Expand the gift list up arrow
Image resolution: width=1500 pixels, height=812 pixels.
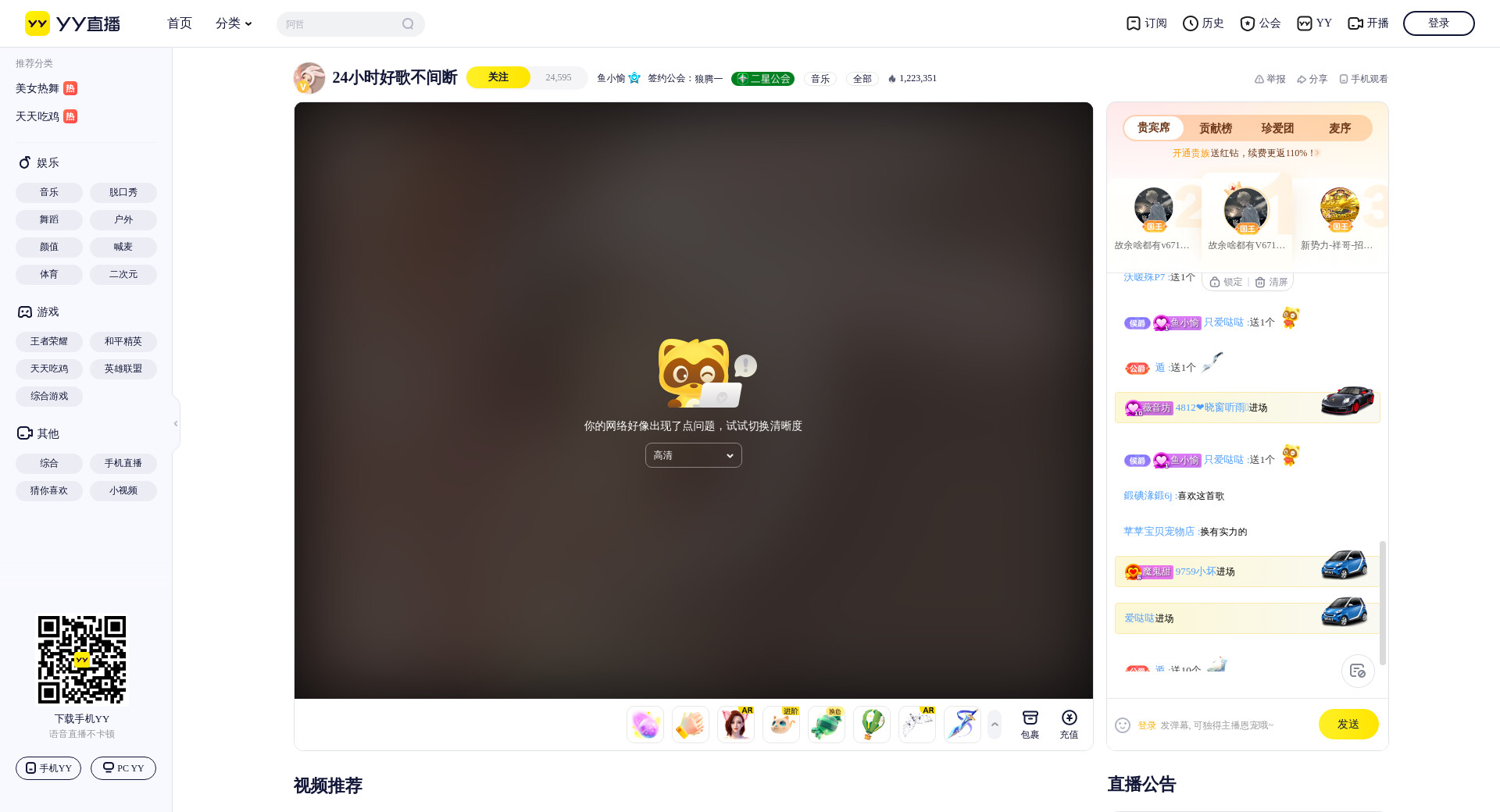[995, 725]
